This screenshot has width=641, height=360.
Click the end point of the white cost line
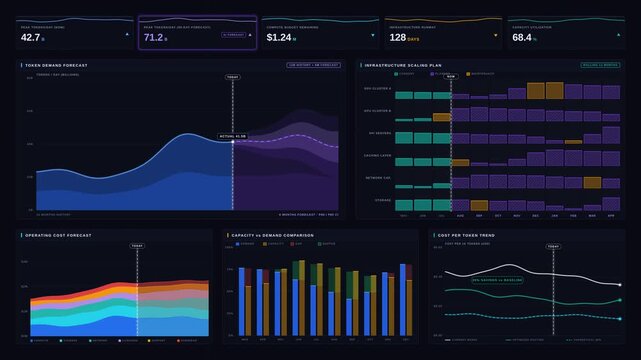tap(620, 285)
